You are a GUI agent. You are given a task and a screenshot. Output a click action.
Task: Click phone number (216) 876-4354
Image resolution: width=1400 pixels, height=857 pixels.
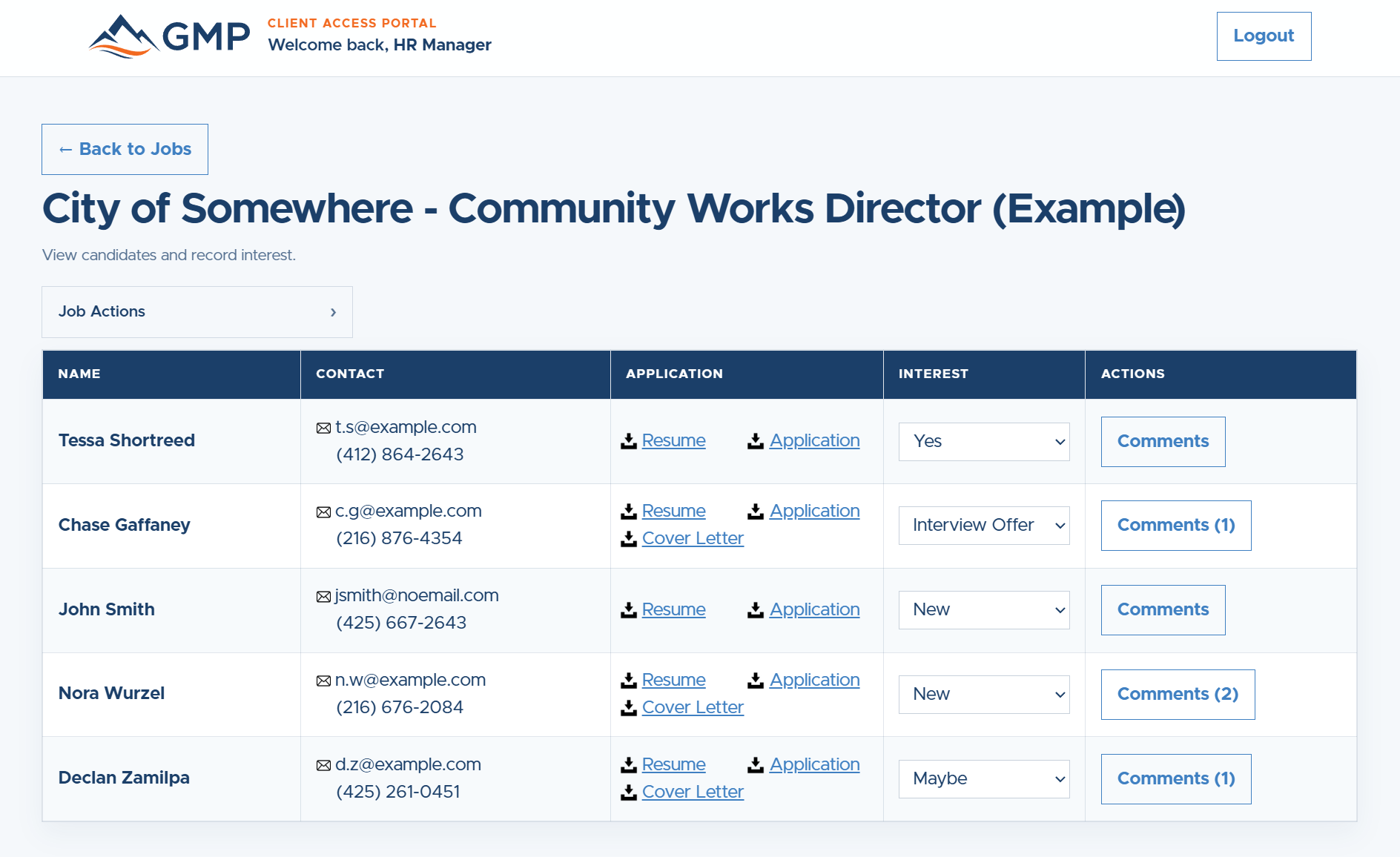(400, 539)
